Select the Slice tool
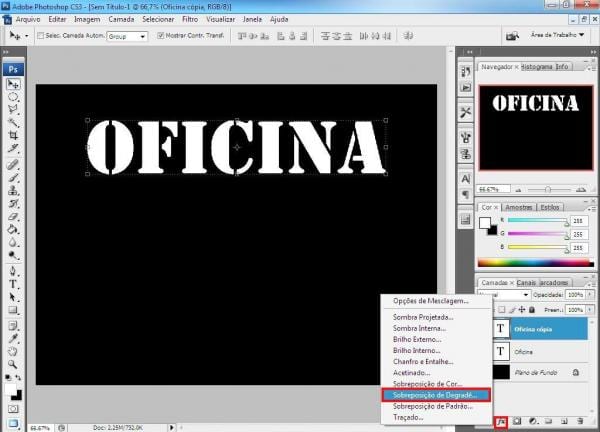600x432 pixels. coord(13,148)
